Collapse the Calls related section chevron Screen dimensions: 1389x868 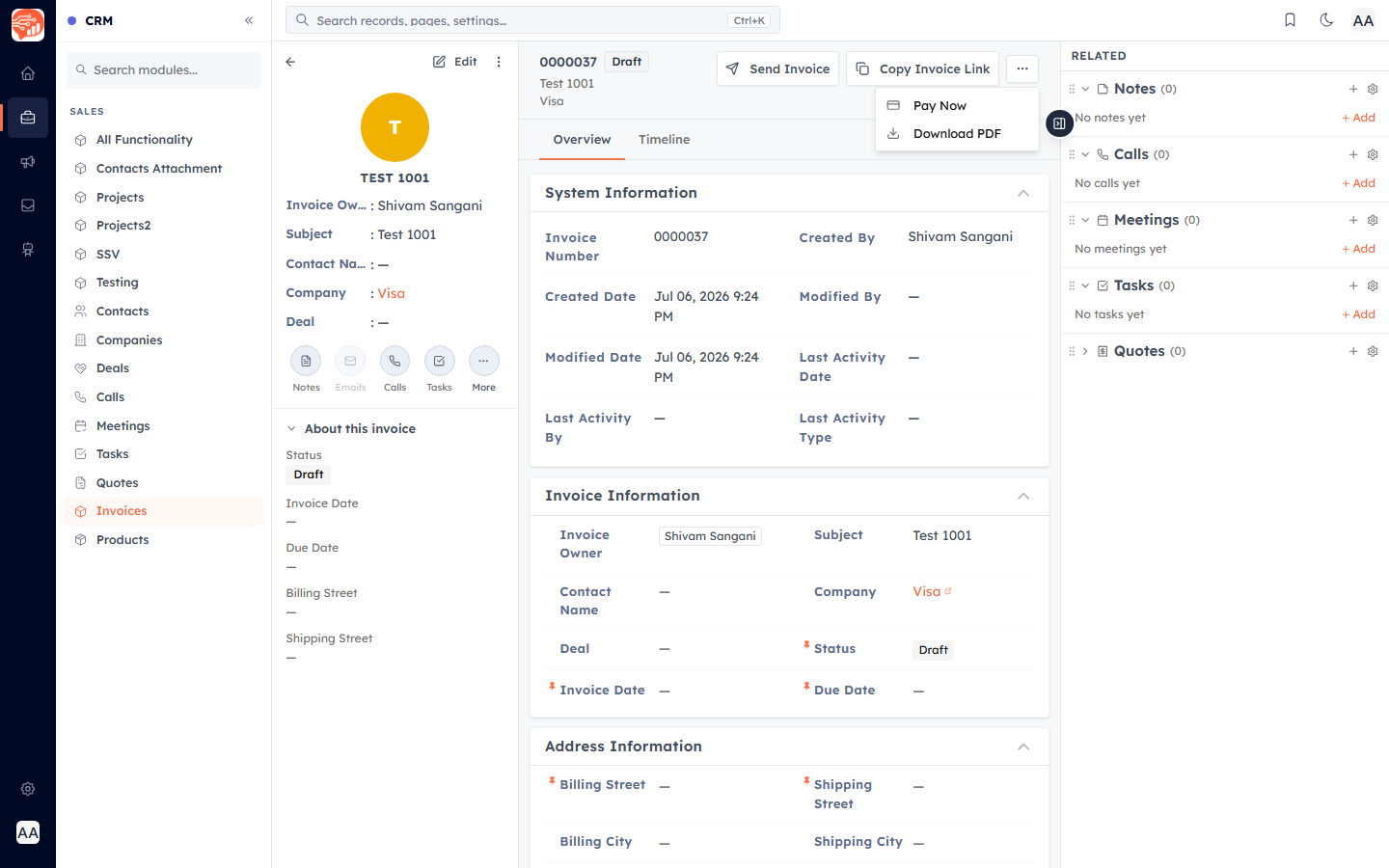[1085, 154]
